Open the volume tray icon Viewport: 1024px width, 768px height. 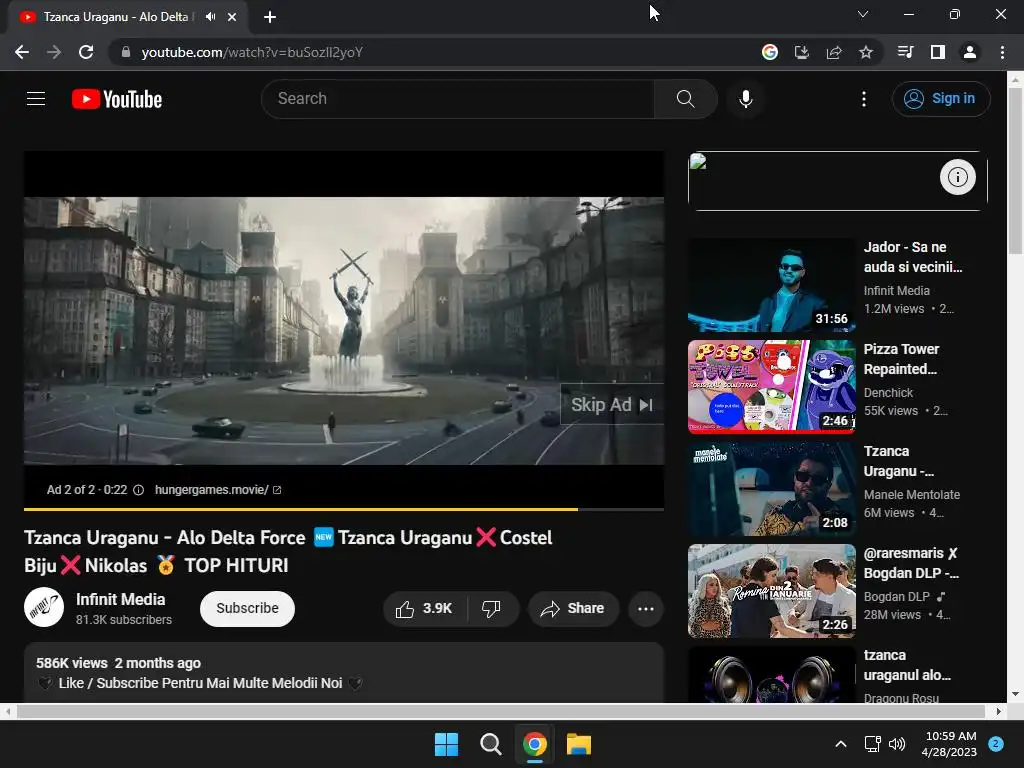pyautogui.click(x=897, y=744)
